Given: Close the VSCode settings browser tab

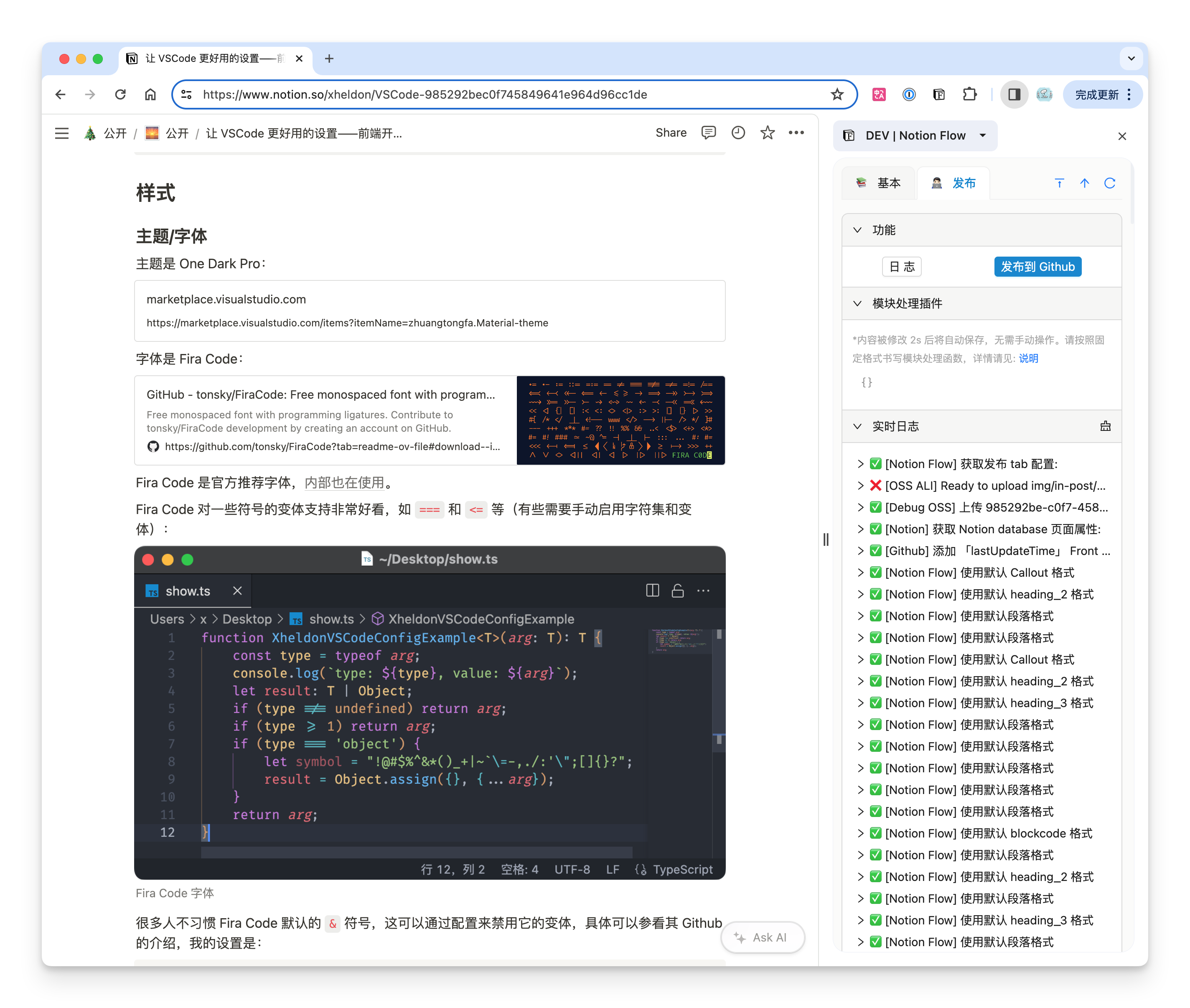Looking at the screenshot, I should [x=299, y=58].
